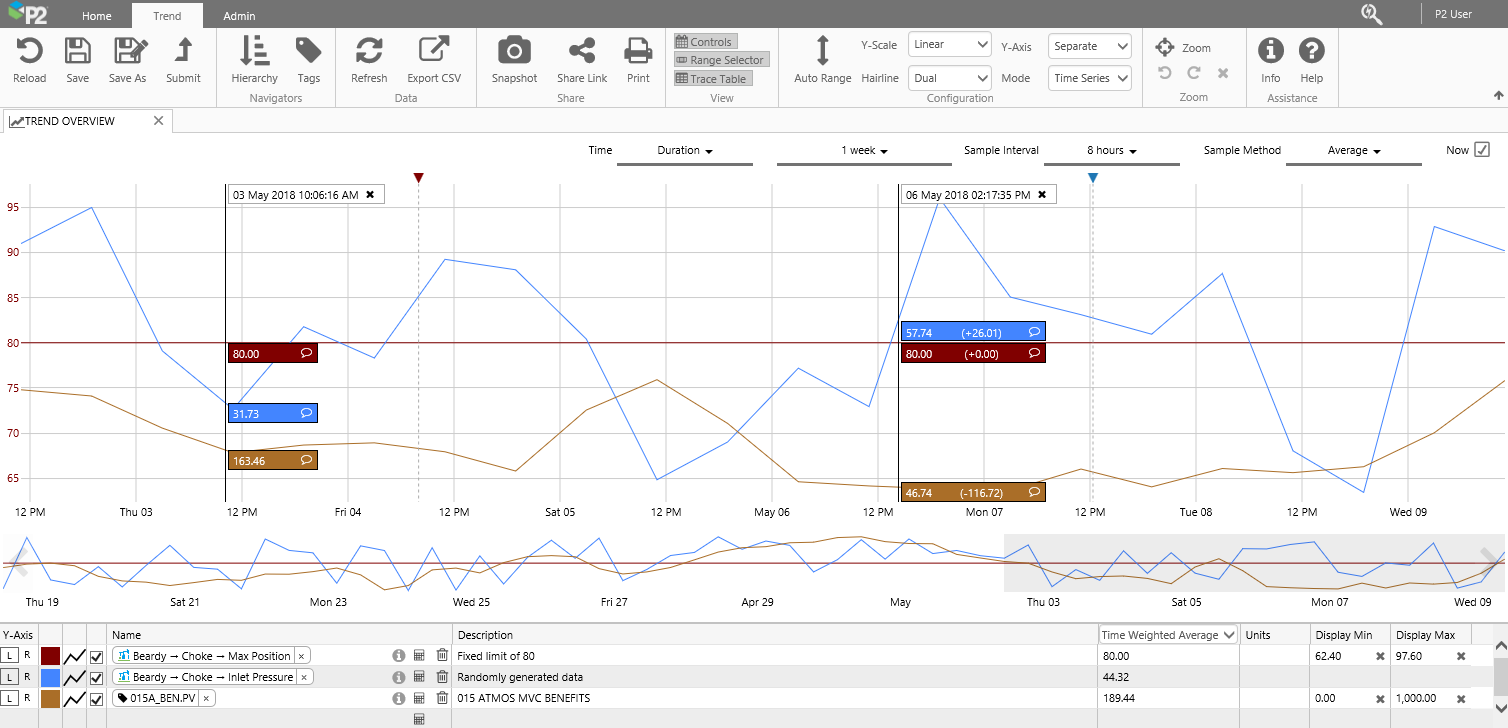Close the 03 May 2018 hairline label
Image resolution: width=1508 pixels, height=728 pixels.
pos(370,195)
